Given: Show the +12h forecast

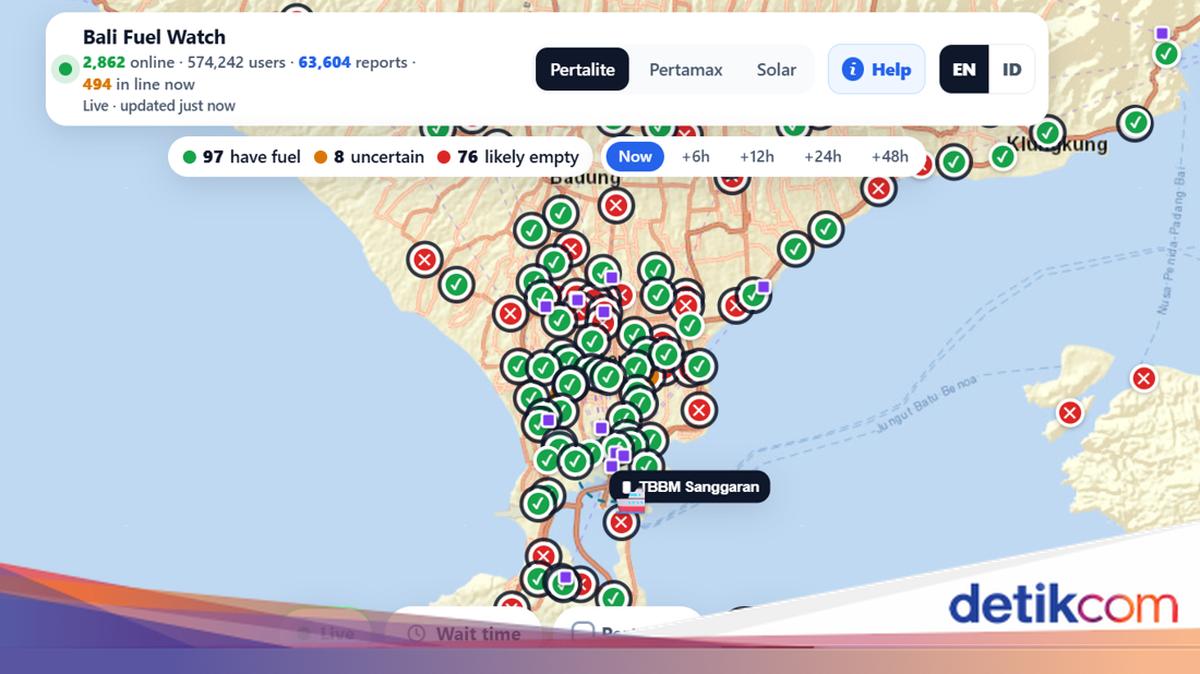Looking at the screenshot, I should [757, 156].
